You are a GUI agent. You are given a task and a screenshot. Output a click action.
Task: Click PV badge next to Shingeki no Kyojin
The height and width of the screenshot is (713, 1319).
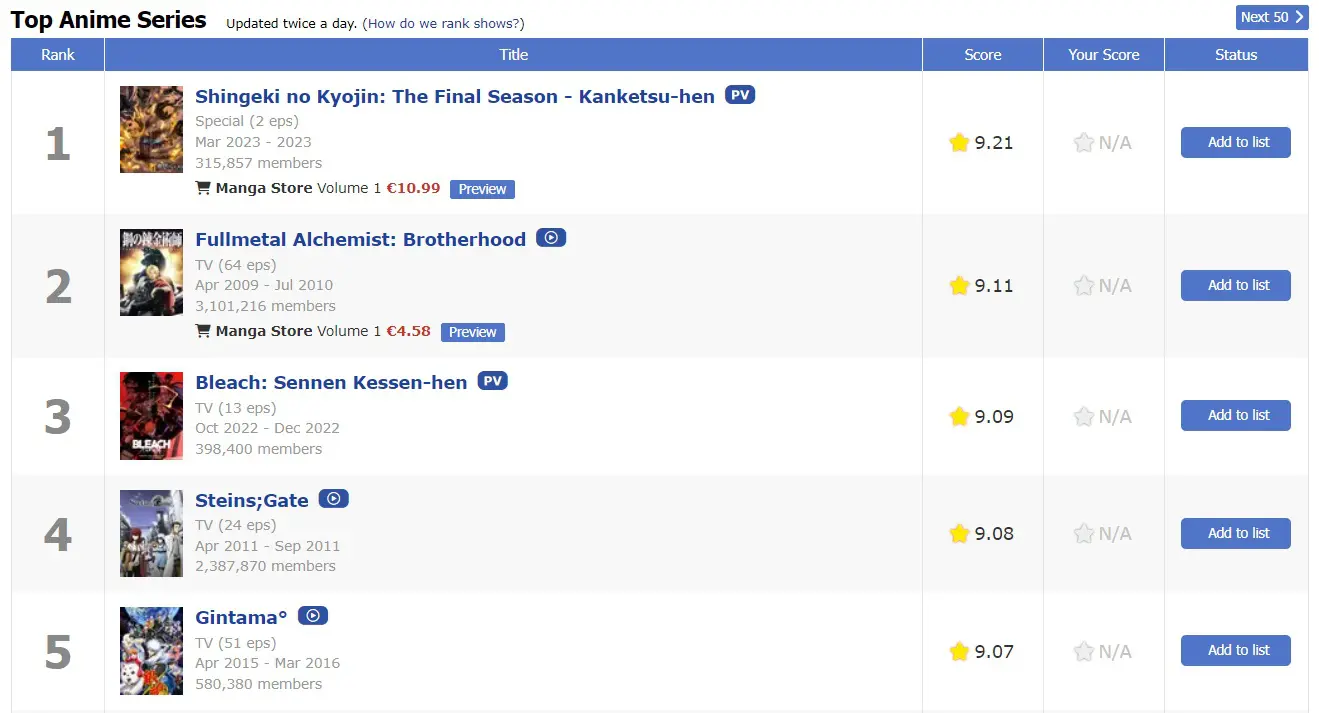coord(740,95)
